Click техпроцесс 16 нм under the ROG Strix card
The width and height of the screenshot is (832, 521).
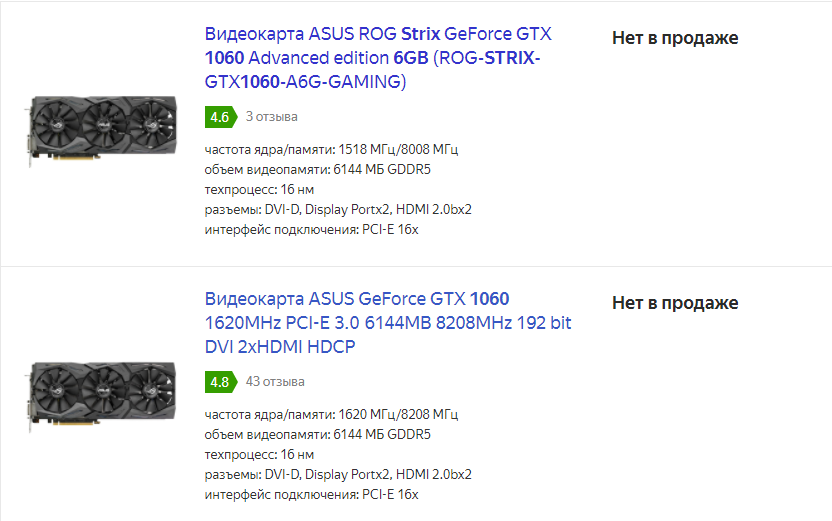coord(259,189)
